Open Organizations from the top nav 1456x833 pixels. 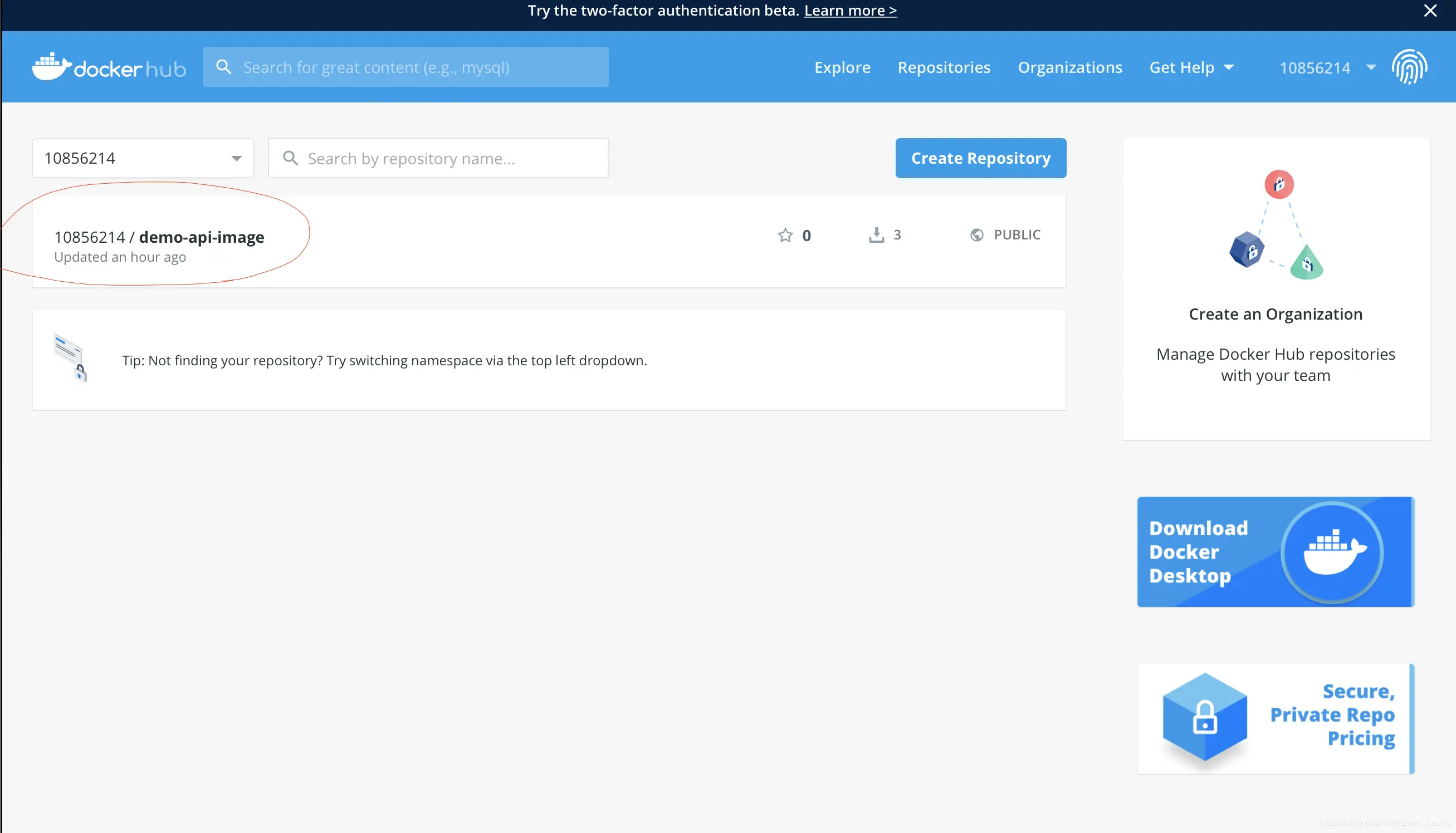pos(1069,67)
